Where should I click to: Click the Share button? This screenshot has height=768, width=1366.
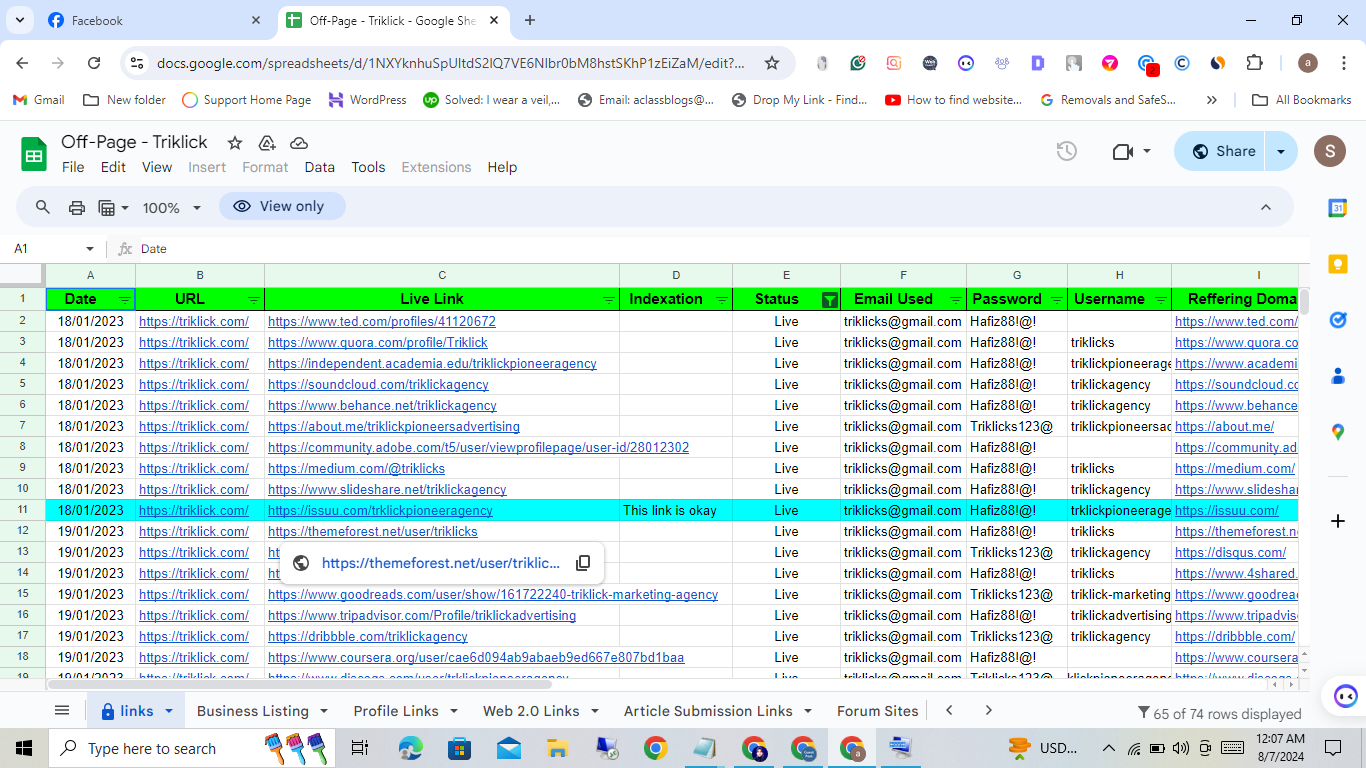[1222, 151]
